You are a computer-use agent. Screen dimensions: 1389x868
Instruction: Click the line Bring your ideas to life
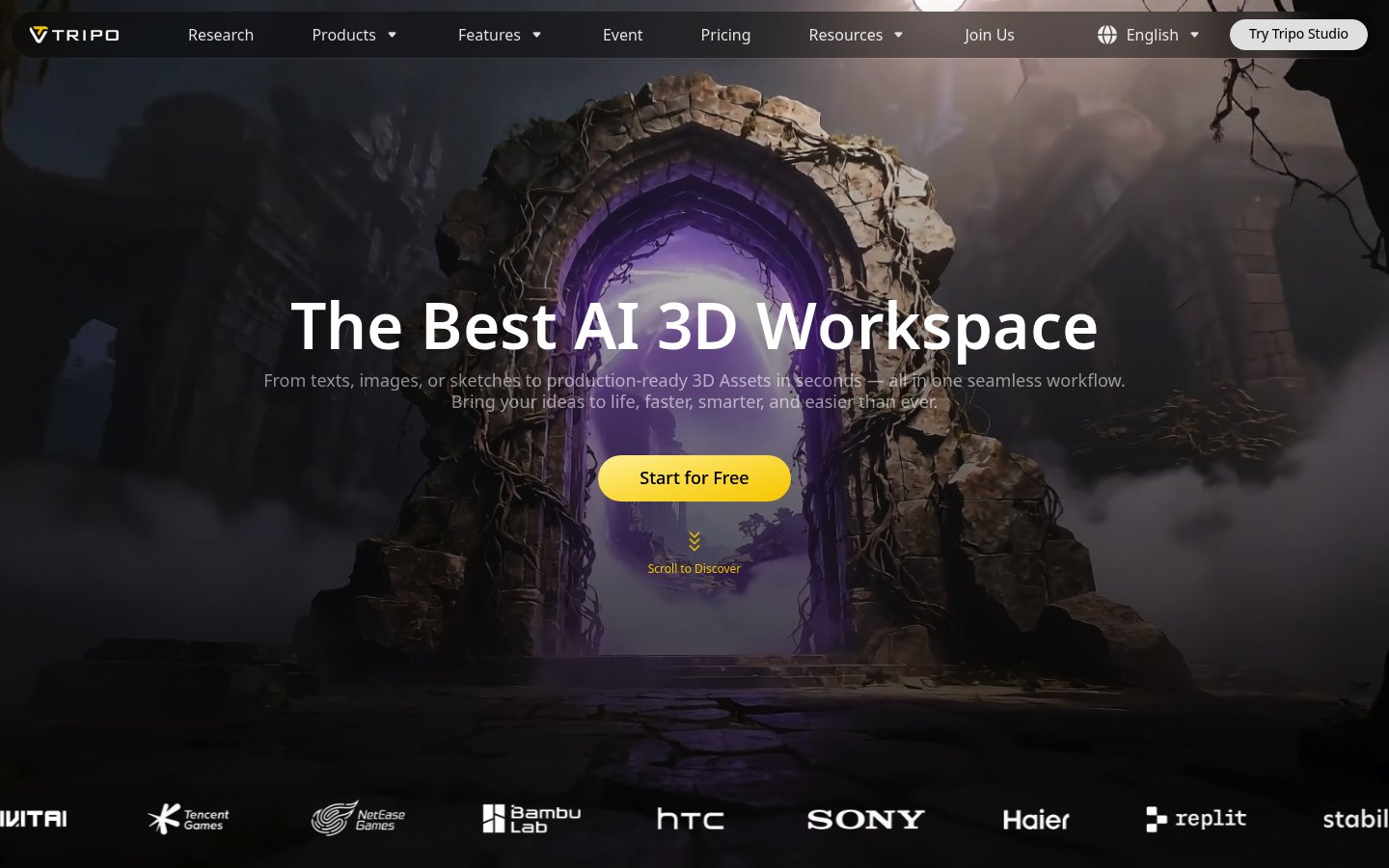click(x=694, y=401)
